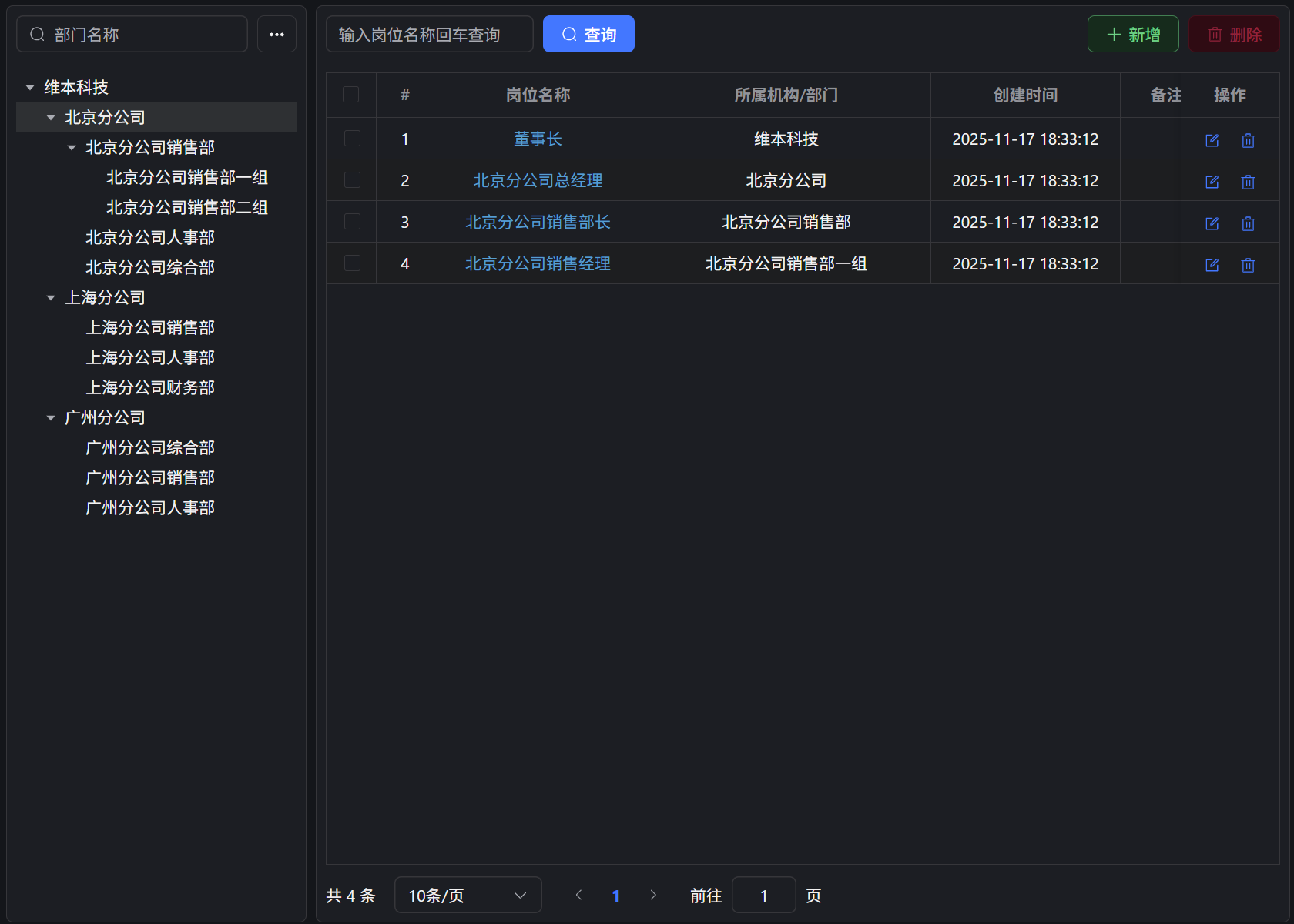Viewport: 1294px width, 924px height.
Task: Go to next page arrow in pagination
Action: (x=653, y=895)
